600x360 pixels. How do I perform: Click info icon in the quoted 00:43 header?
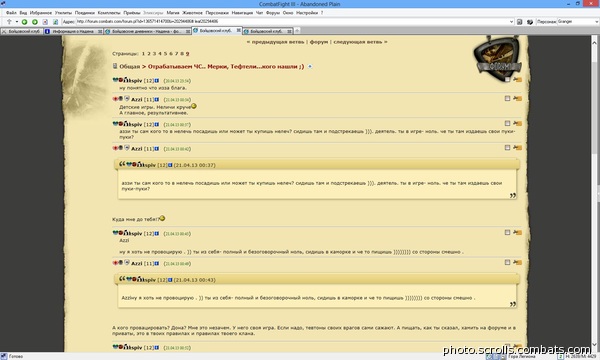[170, 280]
